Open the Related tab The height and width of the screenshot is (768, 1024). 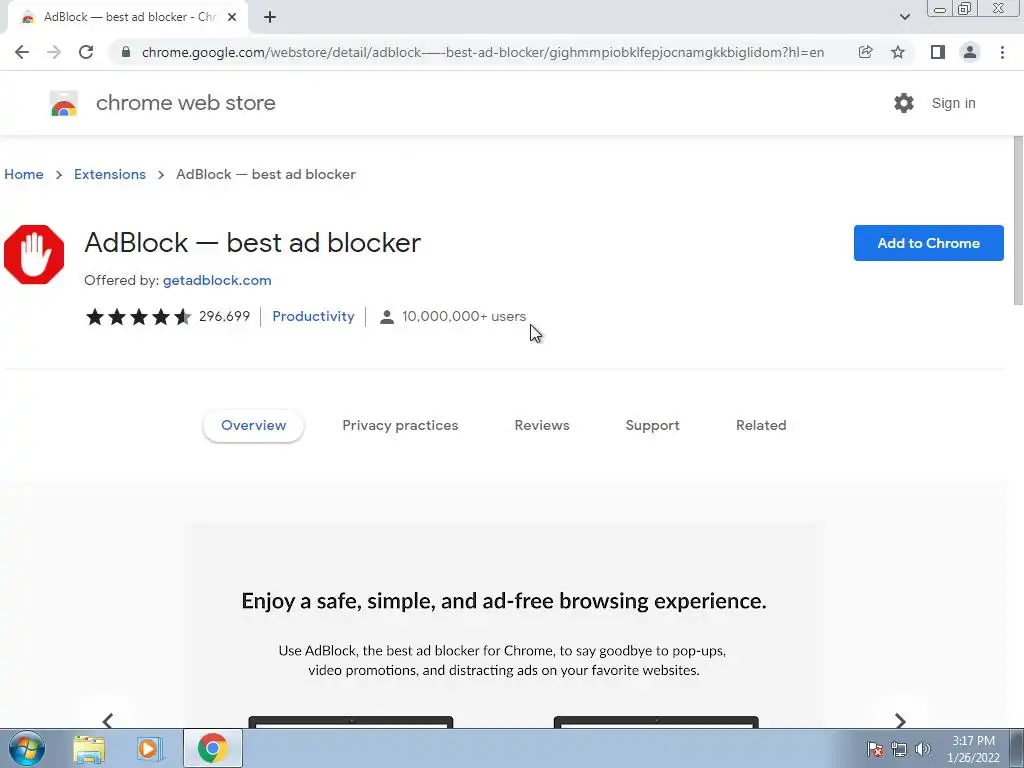tap(761, 426)
